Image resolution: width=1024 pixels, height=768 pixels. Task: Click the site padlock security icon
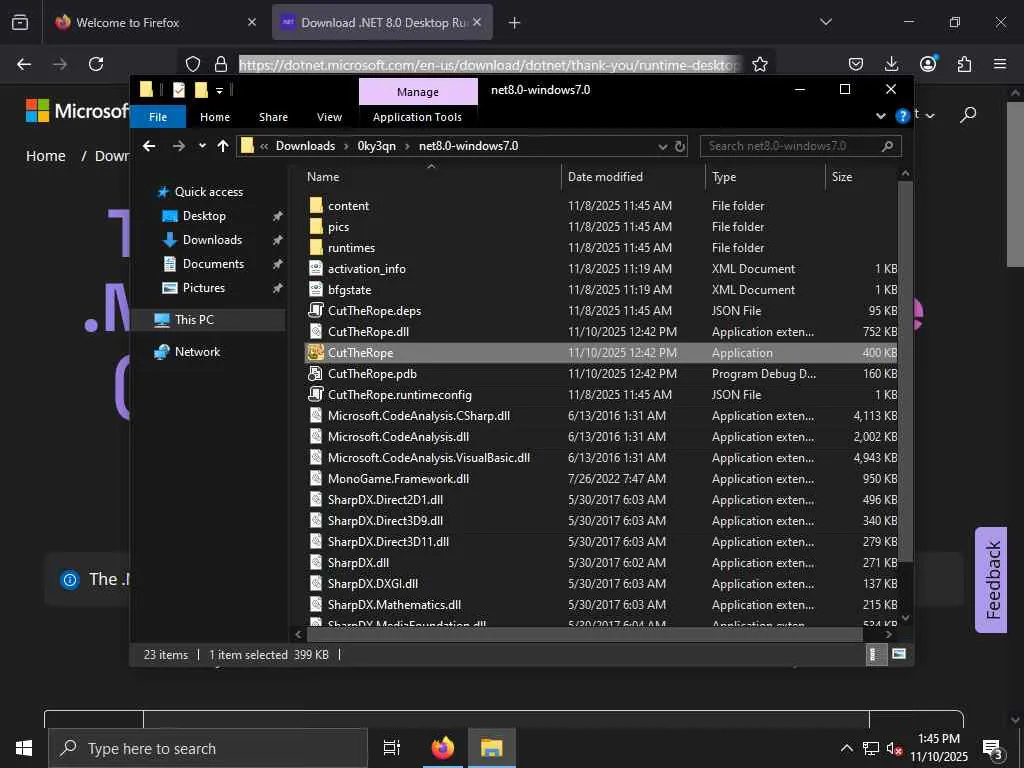click(221, 64)
